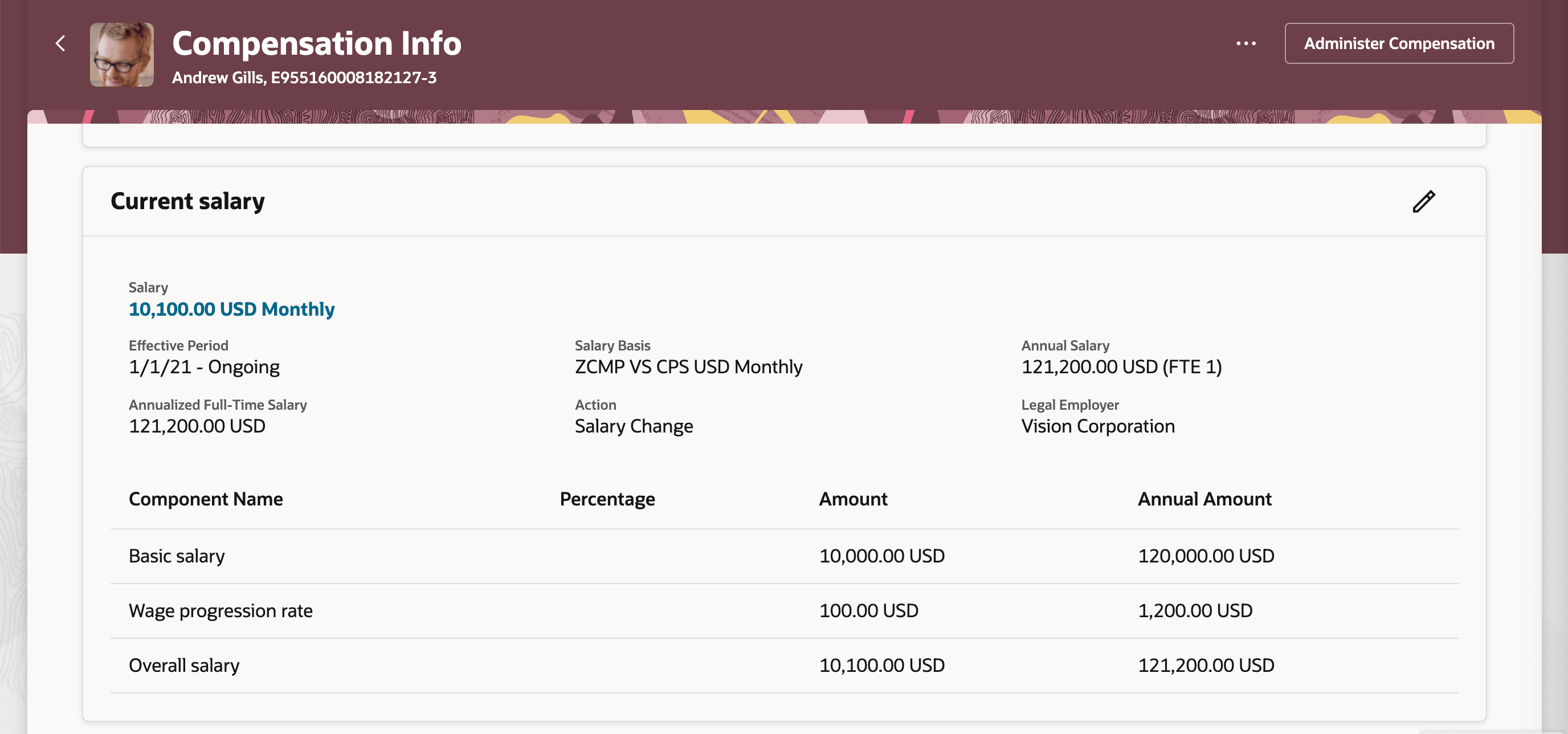Click the edit pencil for Current salary
The image size is (1568, 734).
[1424, 202]
